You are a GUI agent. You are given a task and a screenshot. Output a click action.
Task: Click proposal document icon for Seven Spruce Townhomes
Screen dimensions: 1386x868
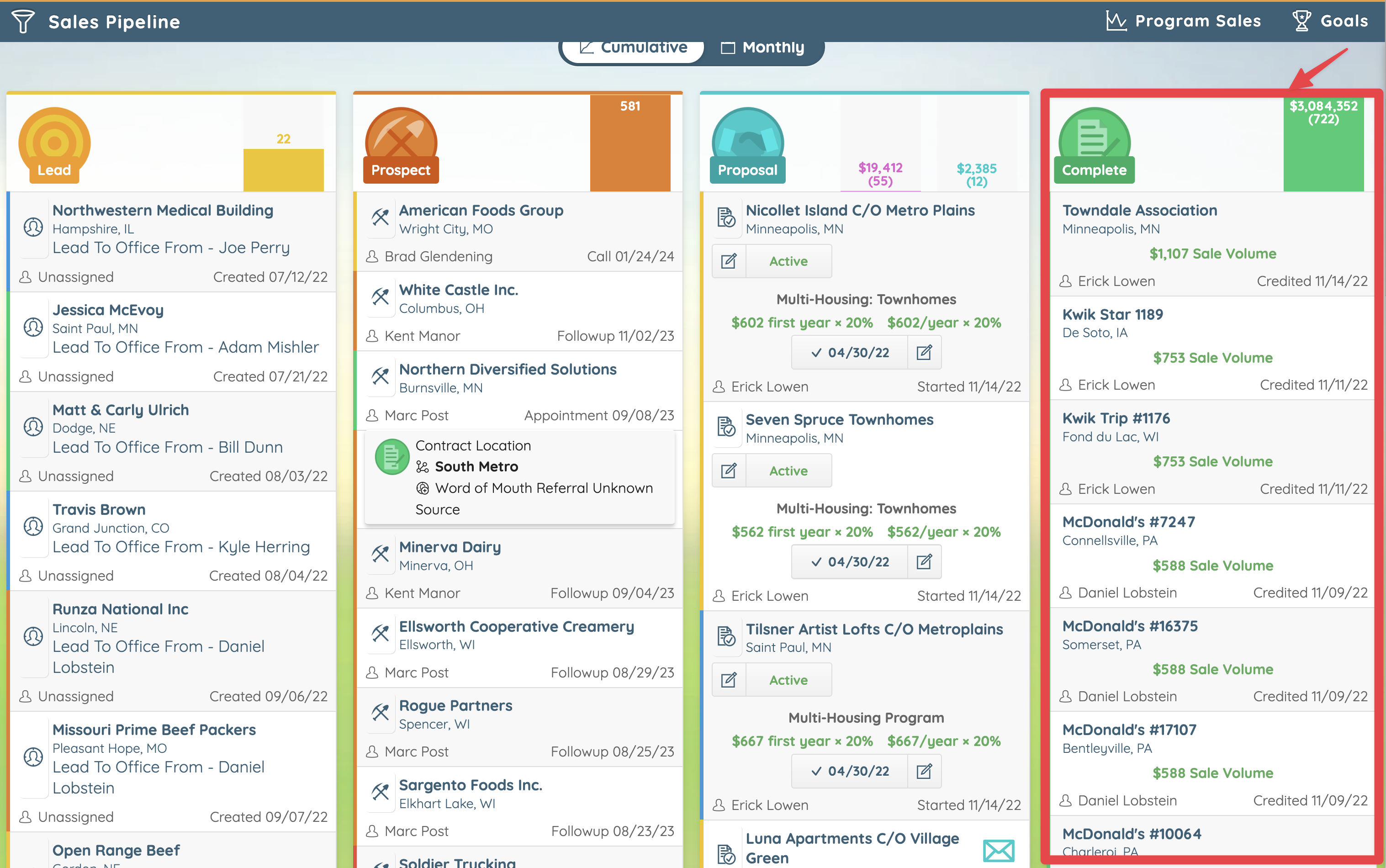coord(726,428)
